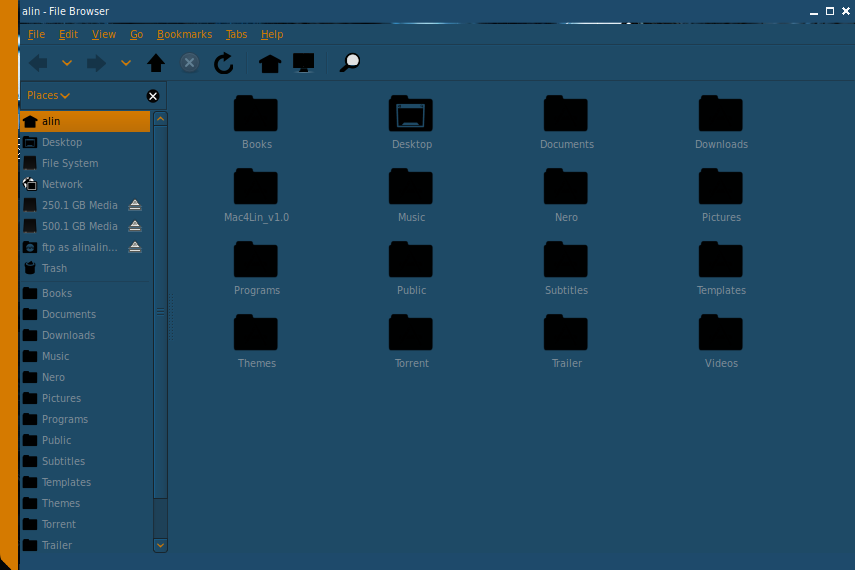Click sidebar scrollbar down arrow
The height and width of the screenshot is (570, 855).
pyautogui.click(x=160, y=545)
